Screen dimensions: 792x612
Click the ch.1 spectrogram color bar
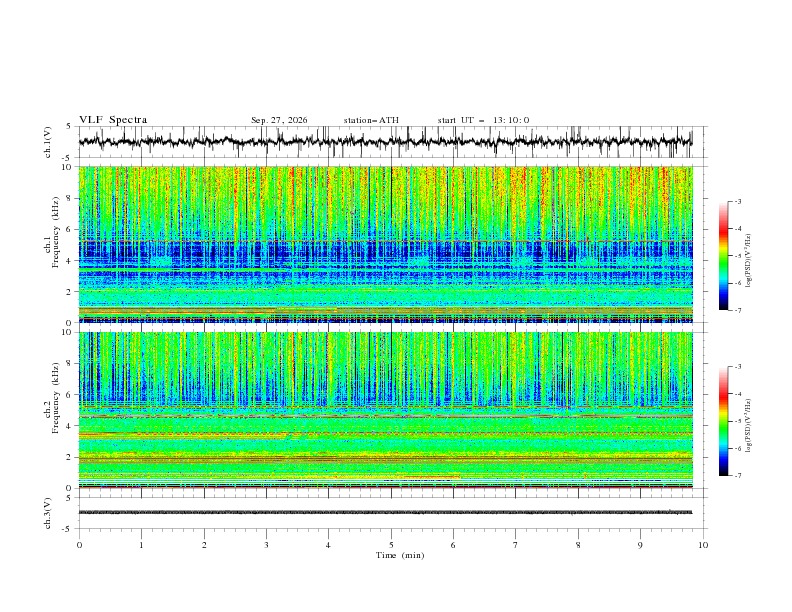(x=723, y=256)
